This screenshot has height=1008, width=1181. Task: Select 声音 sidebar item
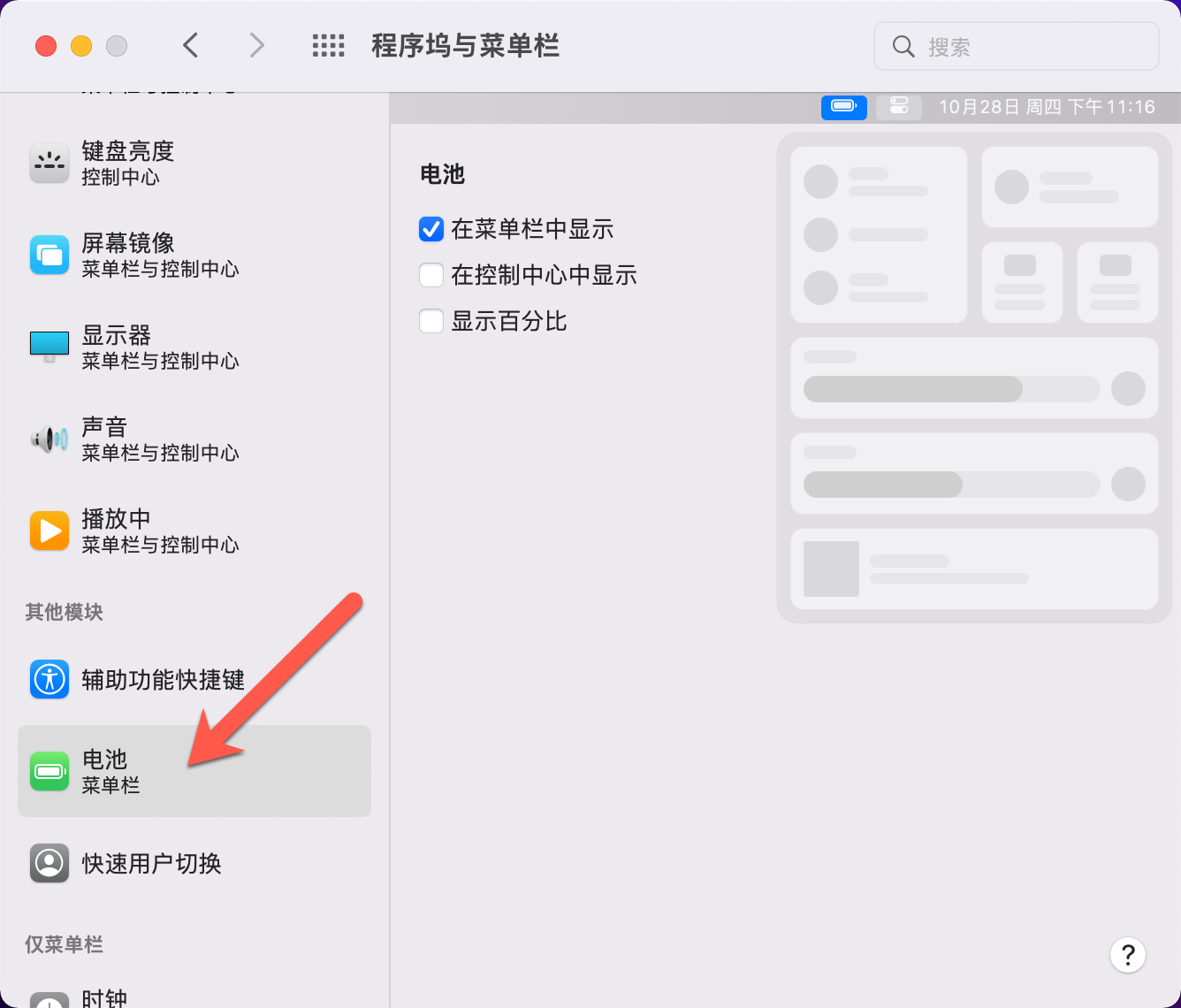pos(194,439)
